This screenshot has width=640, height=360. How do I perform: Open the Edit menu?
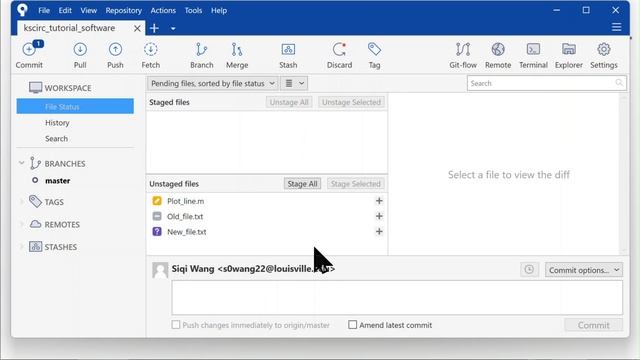click(x=65, y=11)
